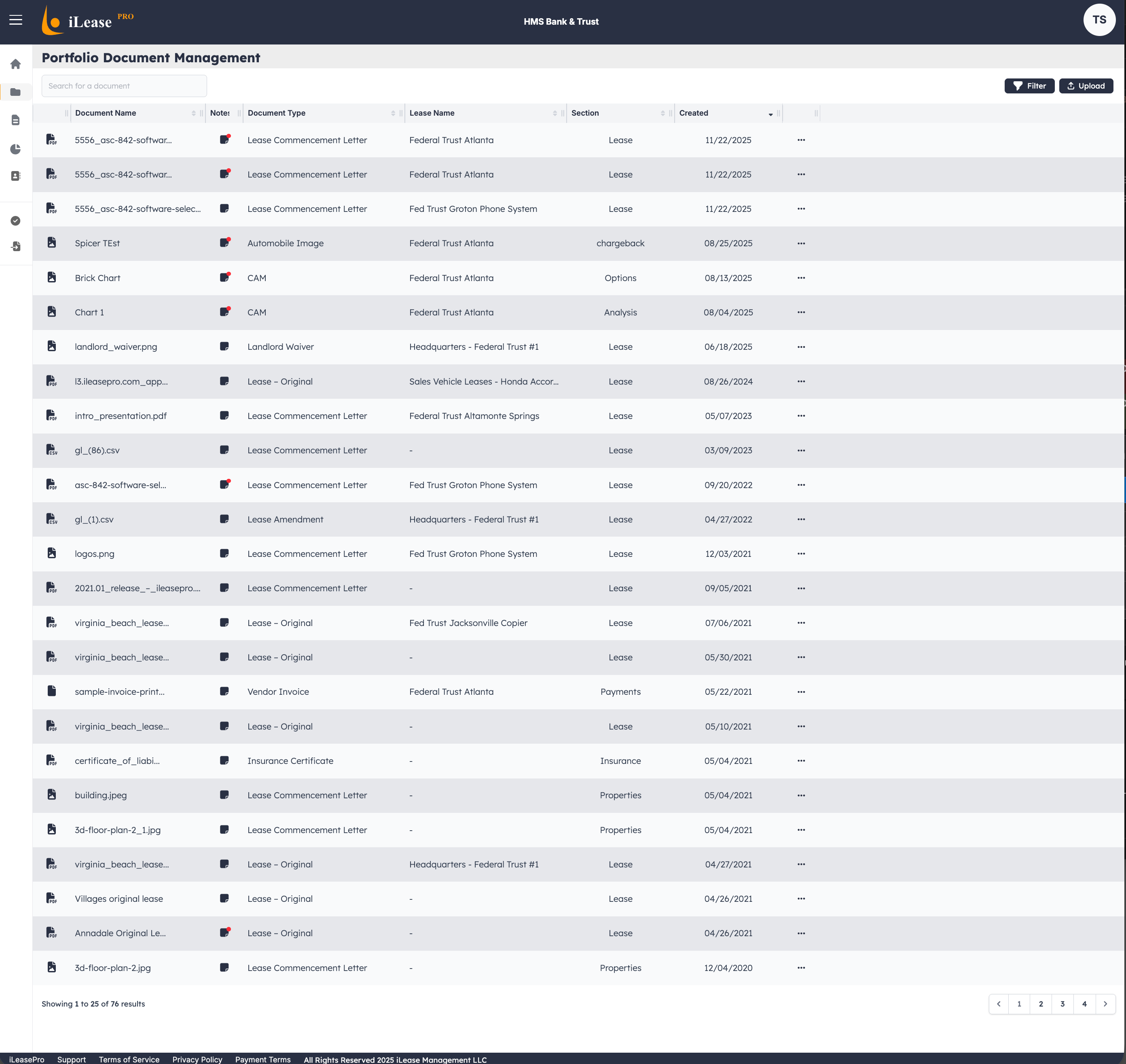Open the Leases document icon in sidebar
This screenshot has height=1064, width=1126.
pyautogui.click(x=15, y=120)
